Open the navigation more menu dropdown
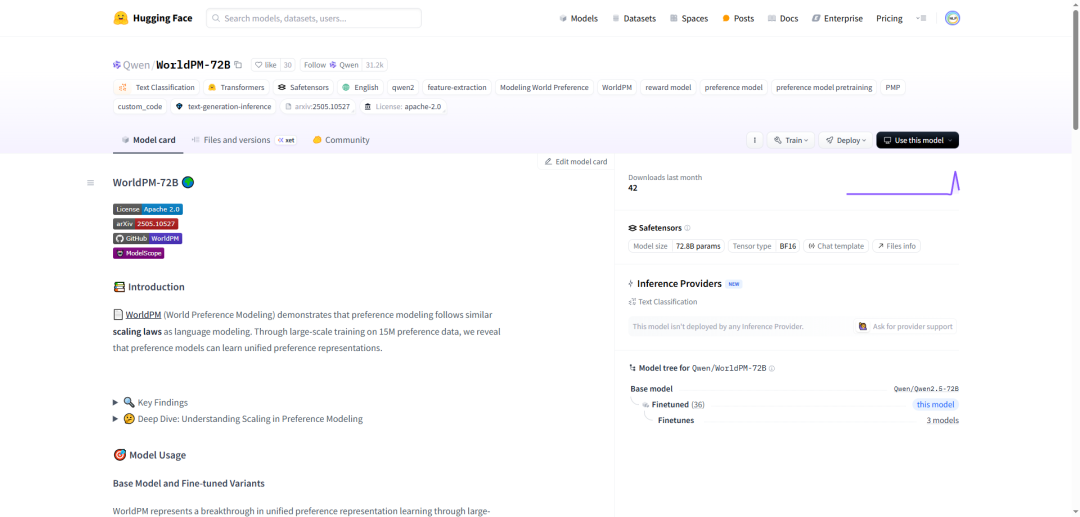1080x517 pixels. tap(921, 19)
